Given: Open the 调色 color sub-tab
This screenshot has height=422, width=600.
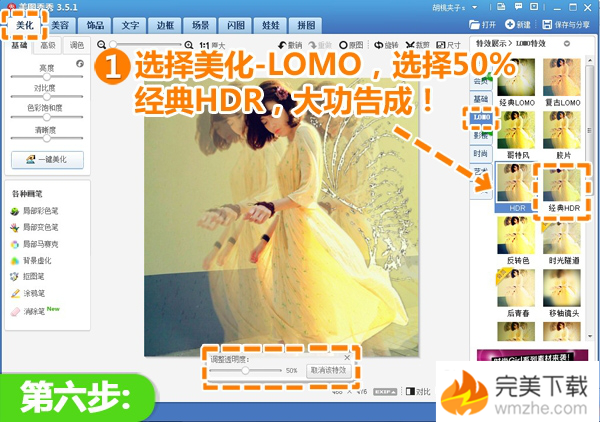Looking at the screenshot, I should [77, 45].
